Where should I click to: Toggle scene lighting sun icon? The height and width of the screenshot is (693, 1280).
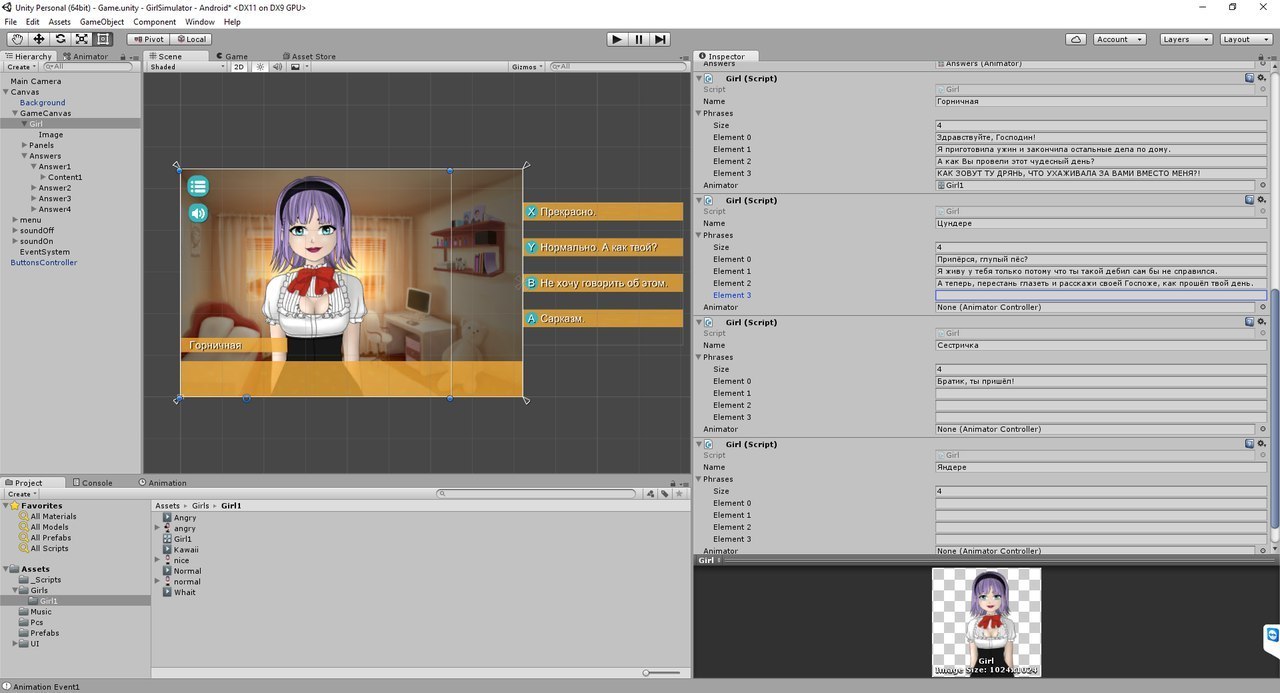tap(260, 67)
